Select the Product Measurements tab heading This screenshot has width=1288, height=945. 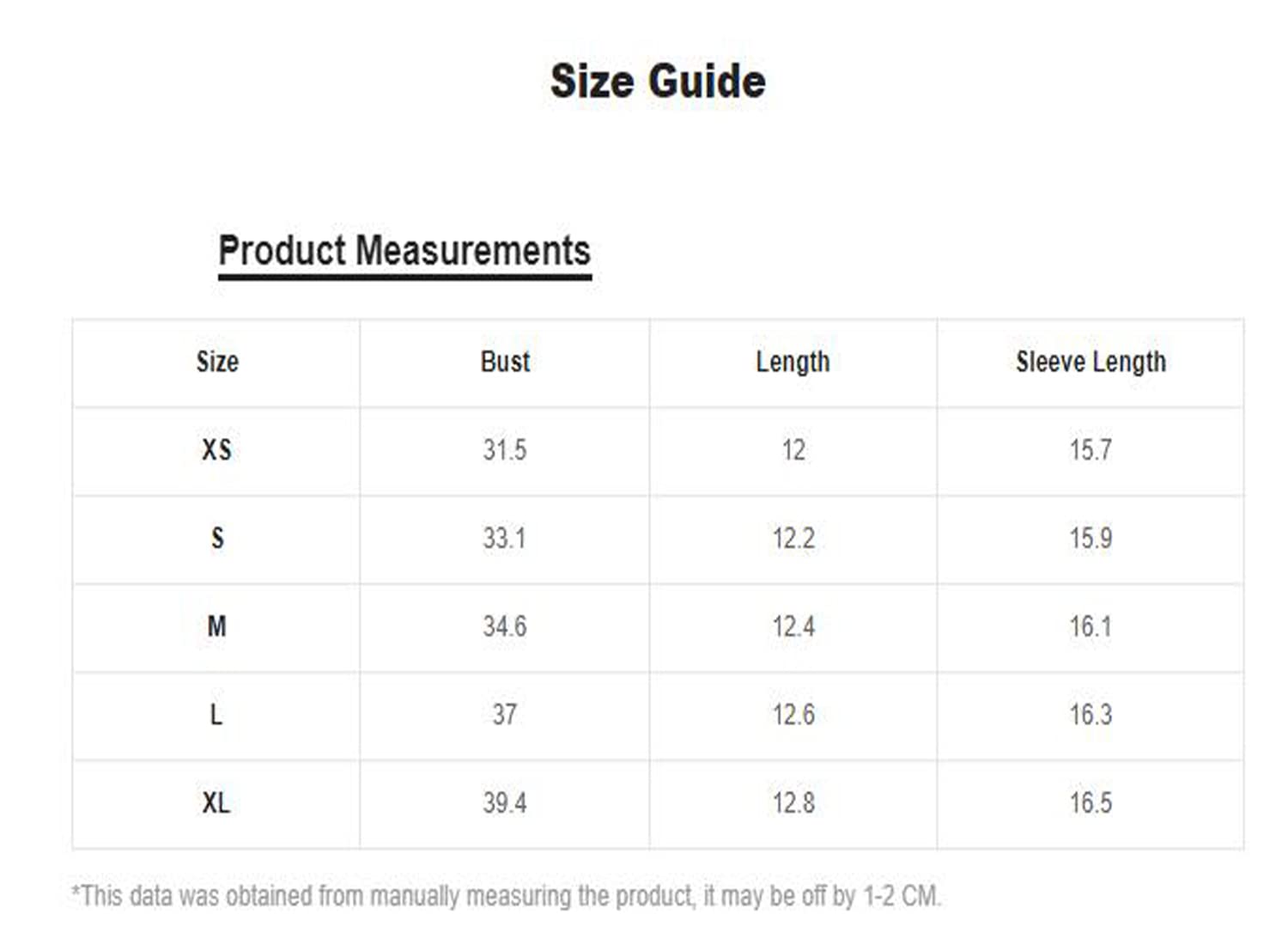[404, 252]
